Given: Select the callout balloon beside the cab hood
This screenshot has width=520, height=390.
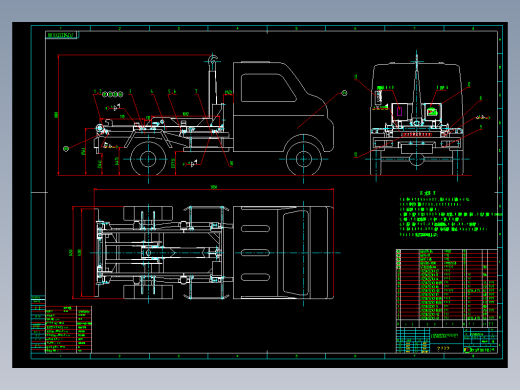Looking at the screenshot, I should click(x=344, y=93).
